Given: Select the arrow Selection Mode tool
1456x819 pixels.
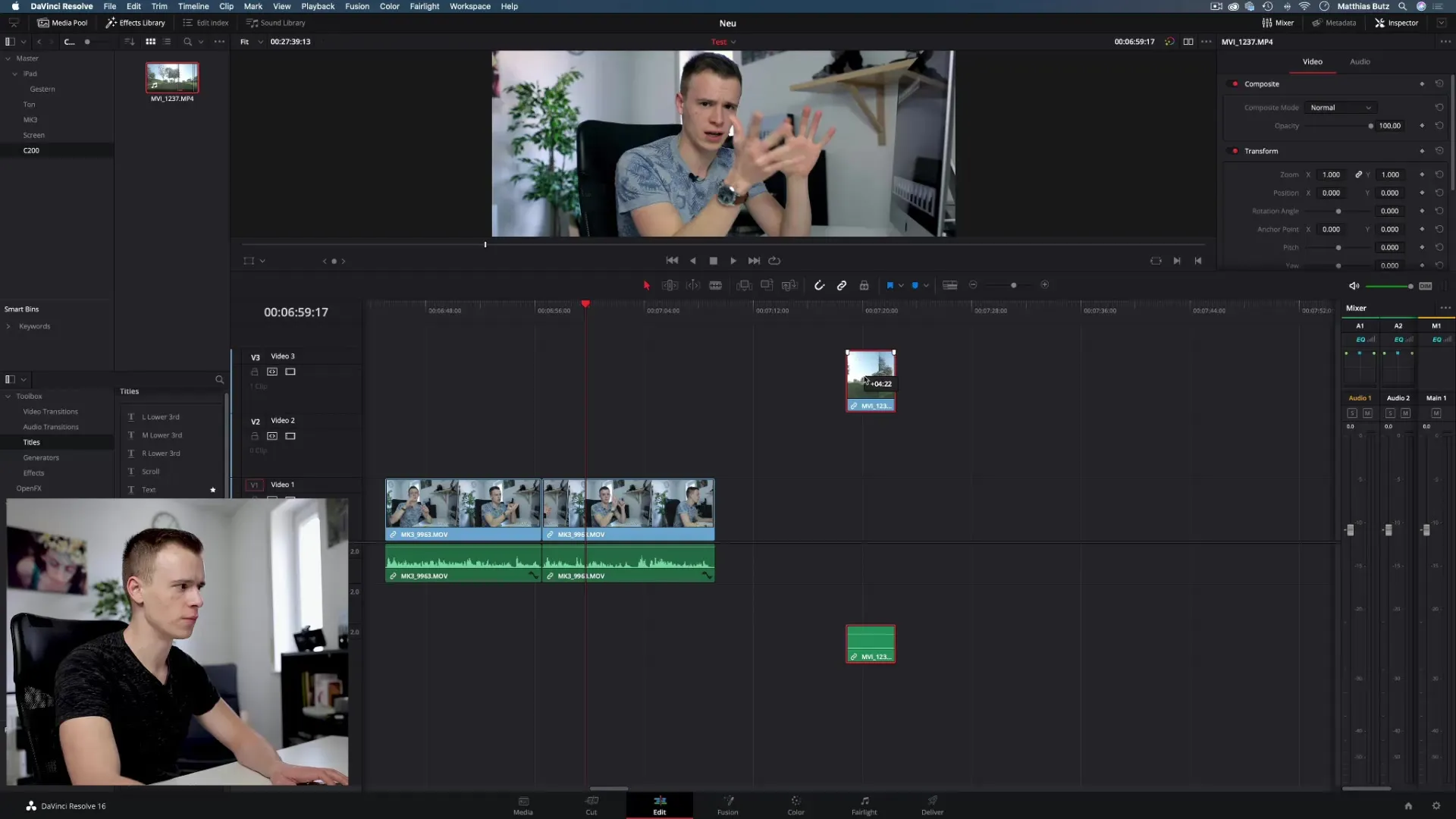Looking at the screenshot, I should click(646, 285).
